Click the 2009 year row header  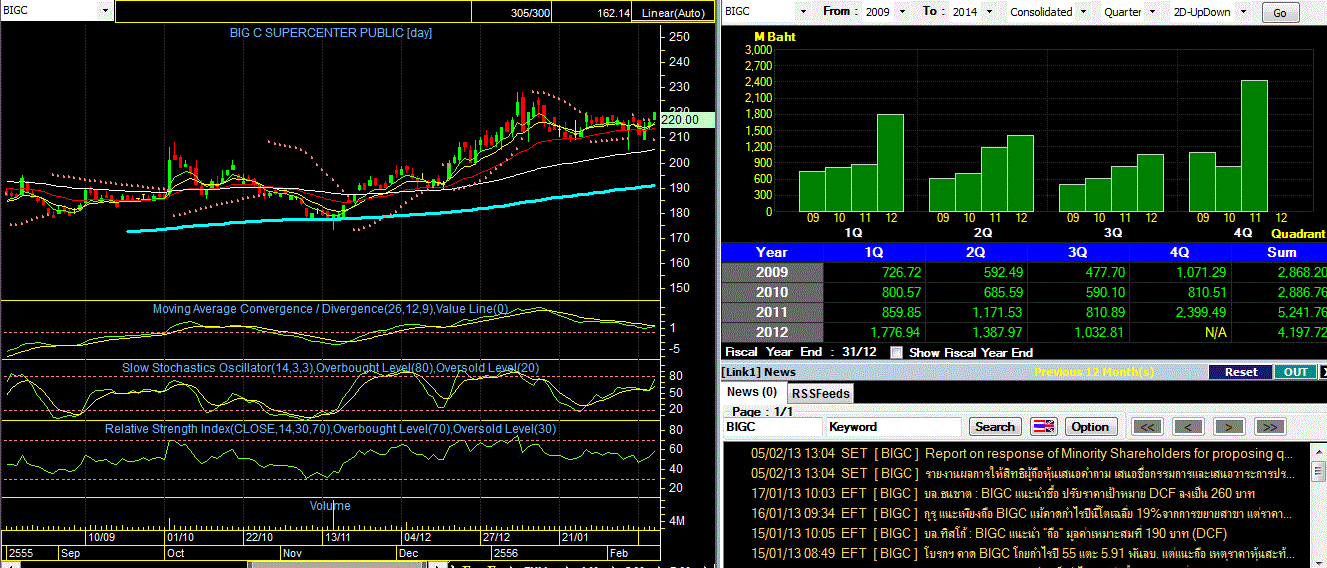click(772, 272)
